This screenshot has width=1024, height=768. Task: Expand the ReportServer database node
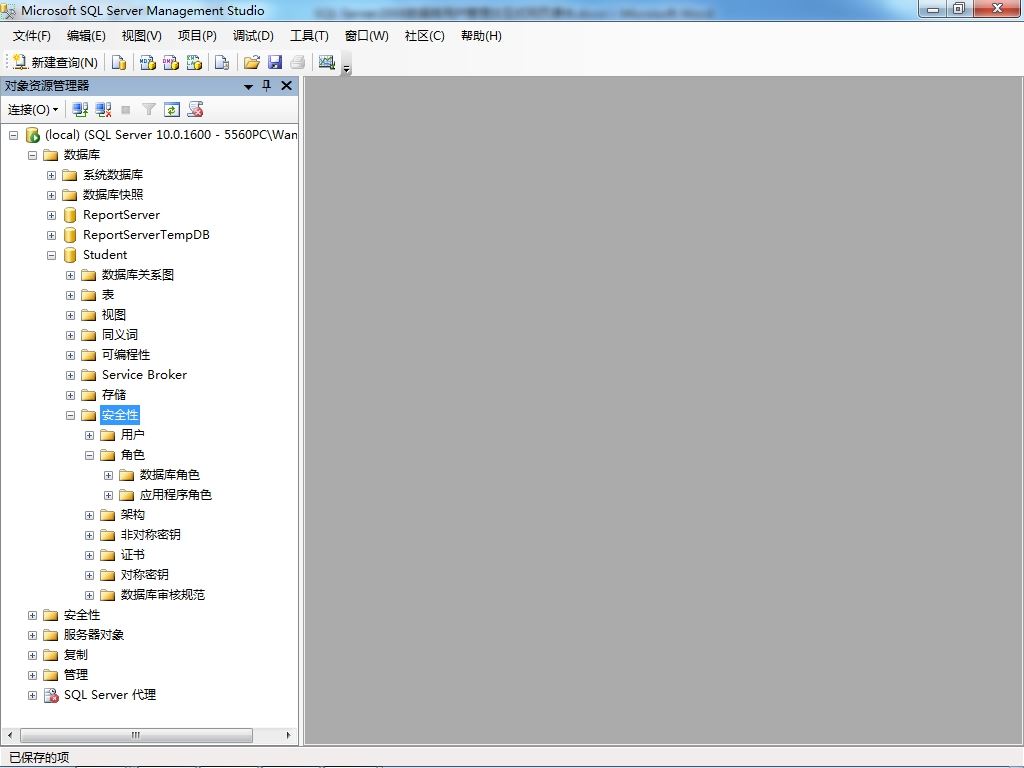(51, 216)
